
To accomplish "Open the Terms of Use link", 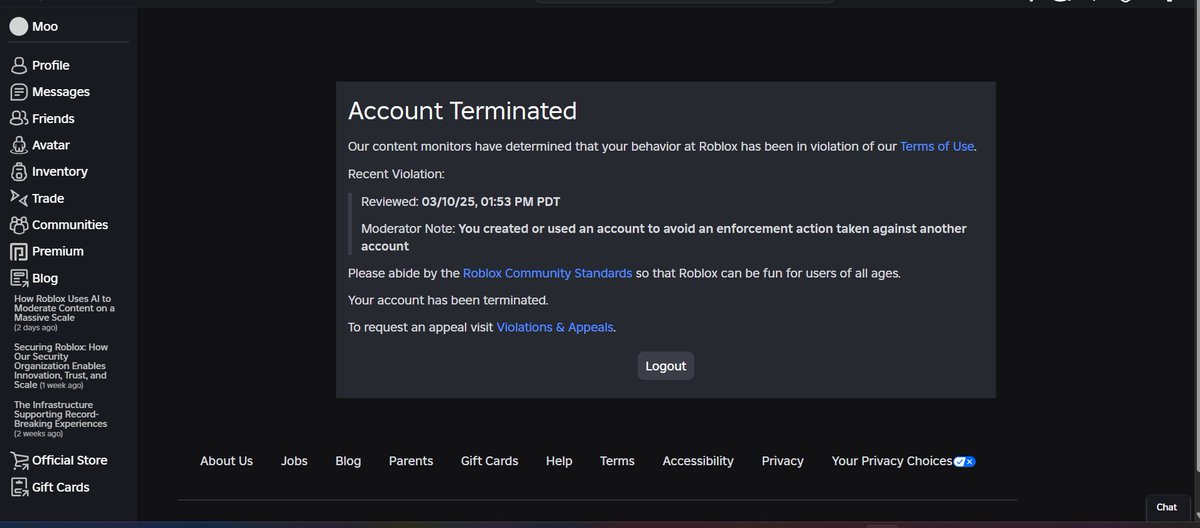I will click(937, 146).
